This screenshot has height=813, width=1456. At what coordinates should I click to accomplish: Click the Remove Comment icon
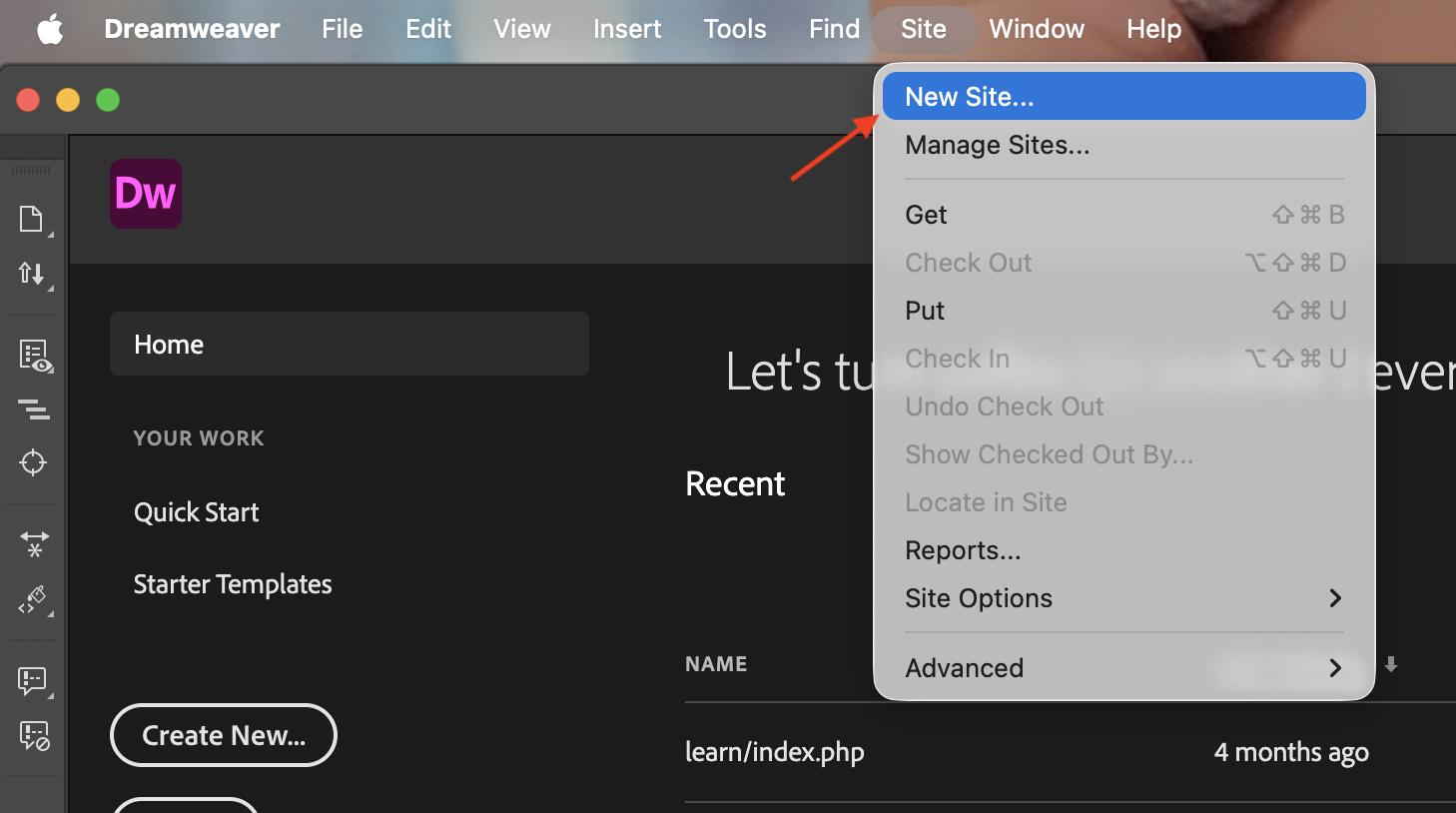point(34,736)
